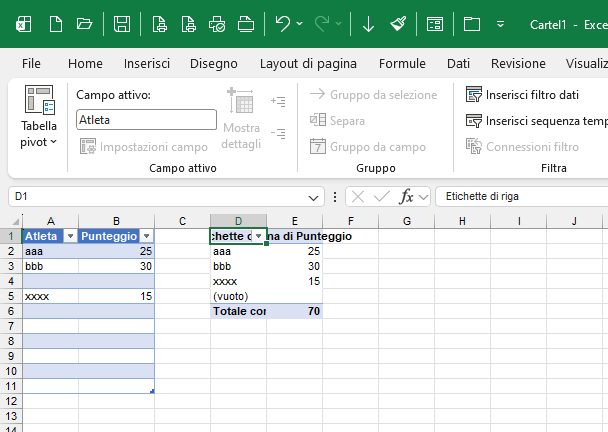Click the quick print printer icon
The width and height of the screenshot is (608, 432).
(246, 24)
